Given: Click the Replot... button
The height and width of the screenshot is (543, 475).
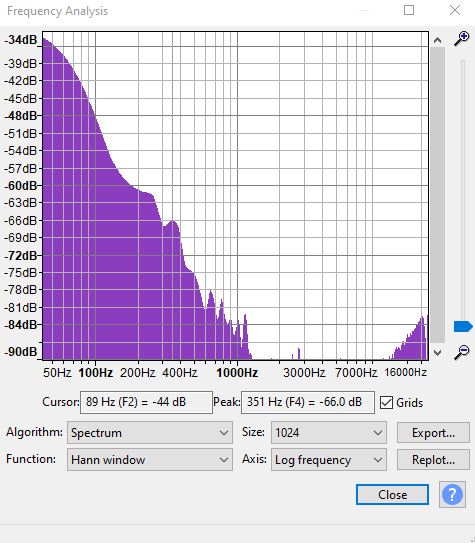Looking at the screenshot, I should 433,460.
